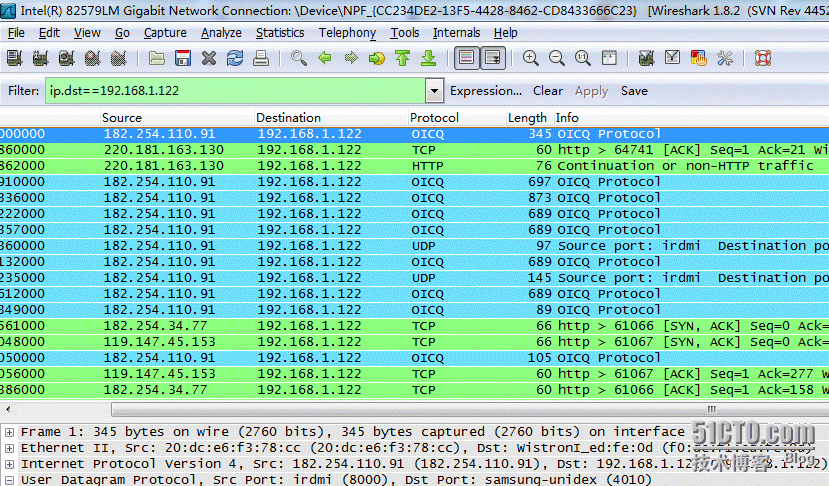Open filter history dropdown arrow
The image size is (829, 486).
click(434, 91)
